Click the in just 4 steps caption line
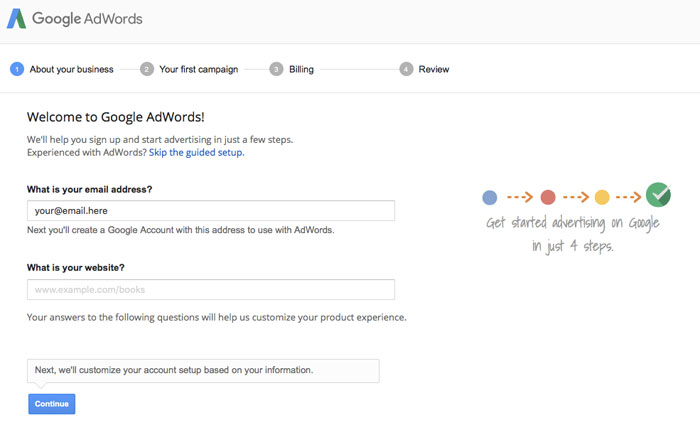Image resolution: width=700 pixels, height=430 pixels. click(573, 246)
